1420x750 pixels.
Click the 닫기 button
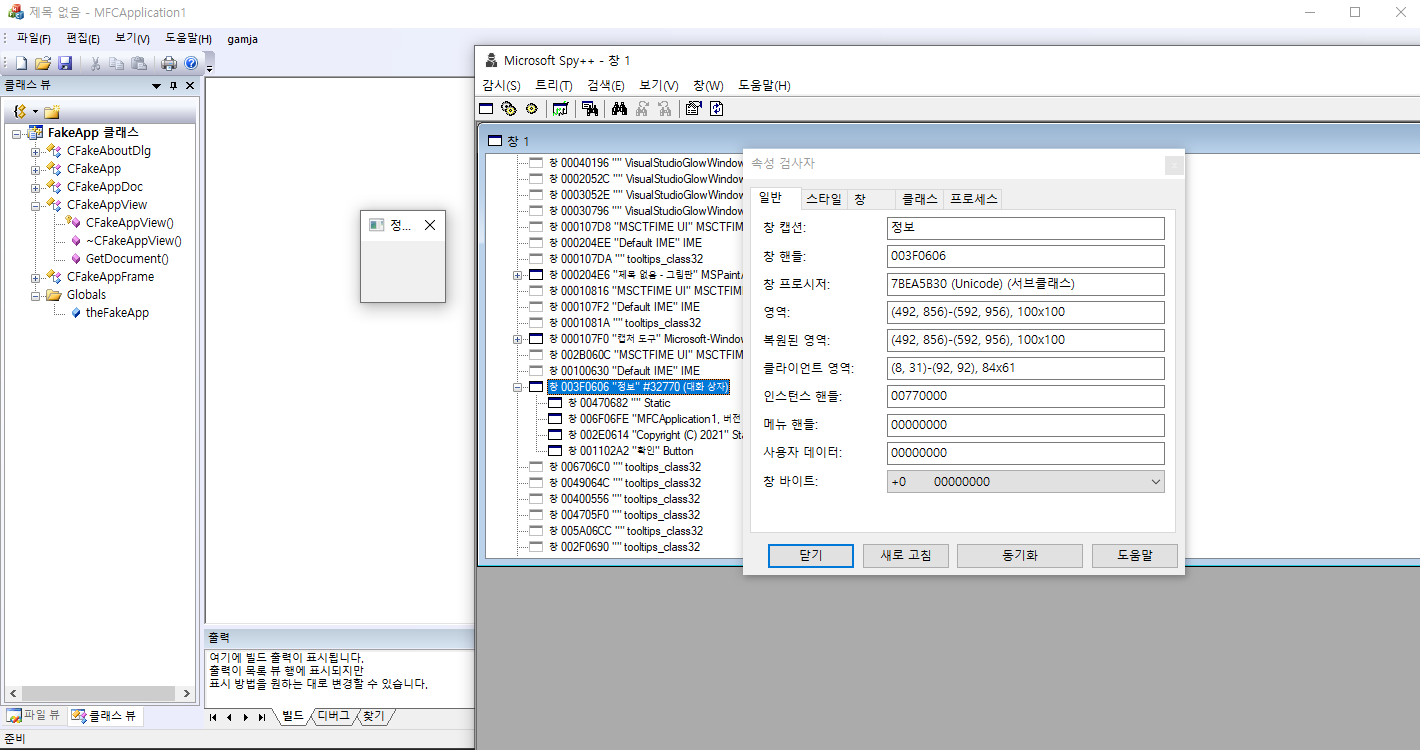click(x=810, y=556)
